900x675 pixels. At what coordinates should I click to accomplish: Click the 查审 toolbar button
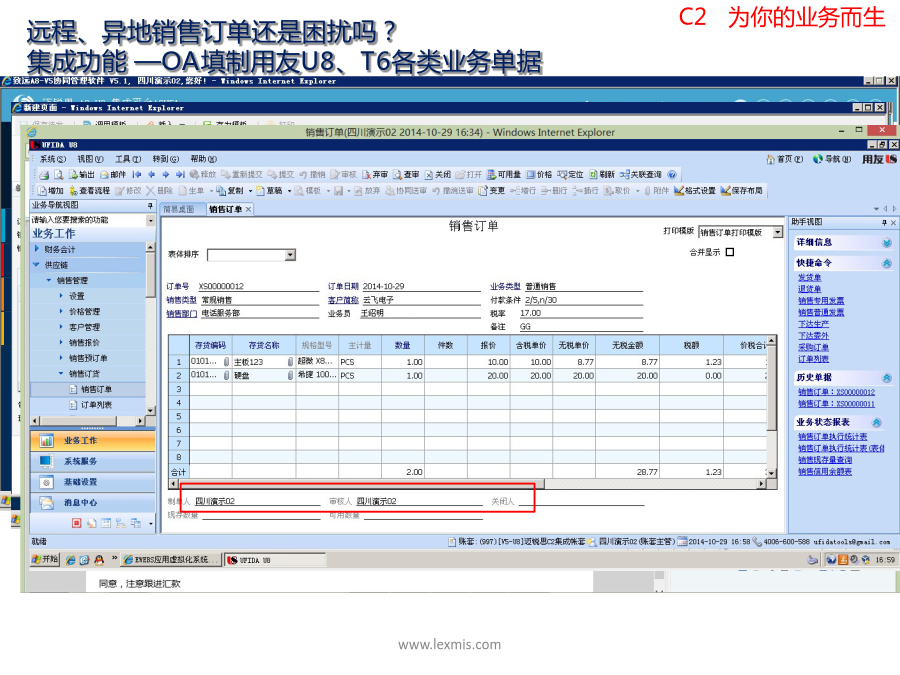coord(406,174)
